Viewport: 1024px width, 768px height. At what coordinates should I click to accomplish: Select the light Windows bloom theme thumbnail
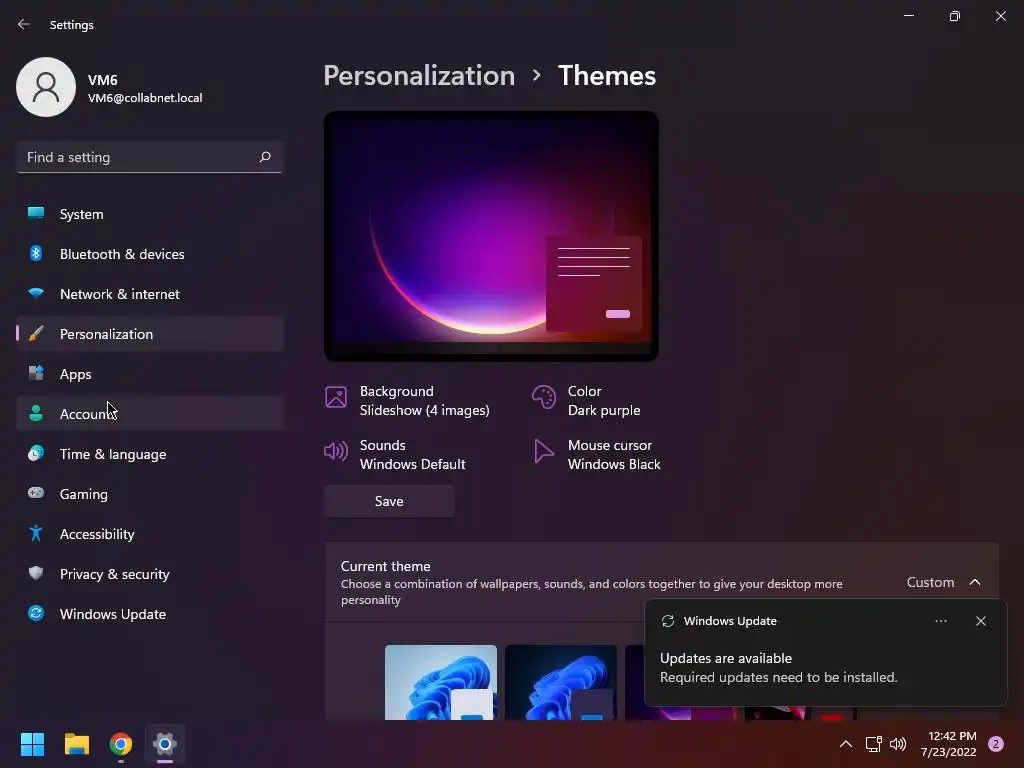point(441,682)
